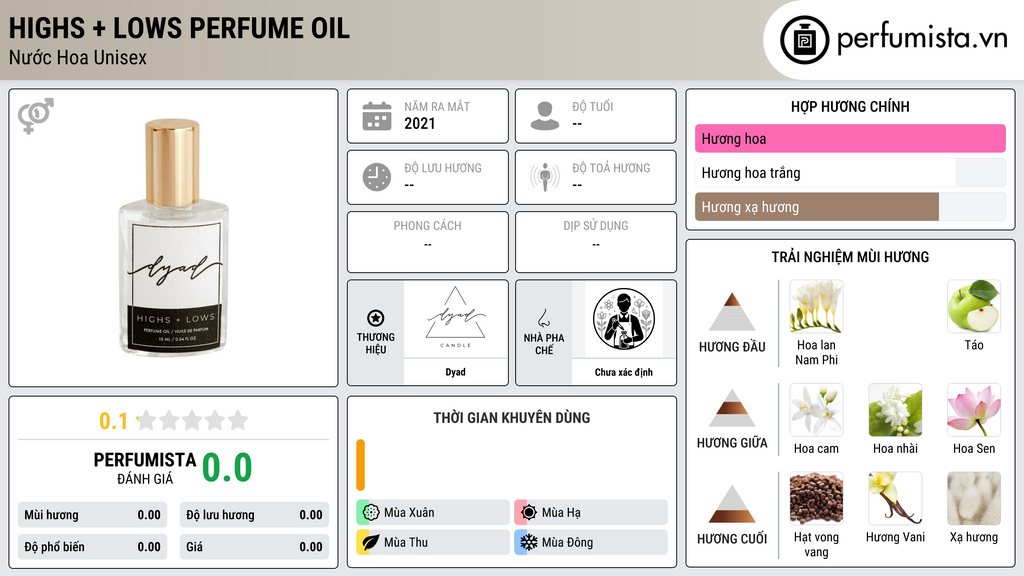
Task: Click the Mùa Hạ sun icon
Action: pos(529,513)
